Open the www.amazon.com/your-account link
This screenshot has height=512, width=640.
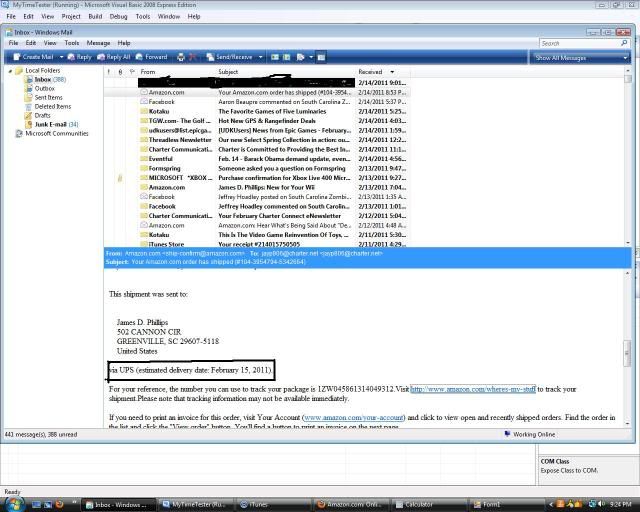[353, 417]
